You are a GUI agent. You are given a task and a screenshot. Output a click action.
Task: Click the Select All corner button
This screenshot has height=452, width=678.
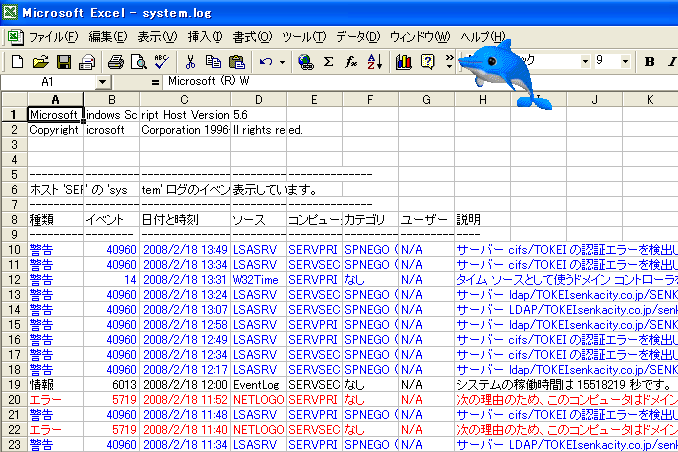(x=14, y=100)
